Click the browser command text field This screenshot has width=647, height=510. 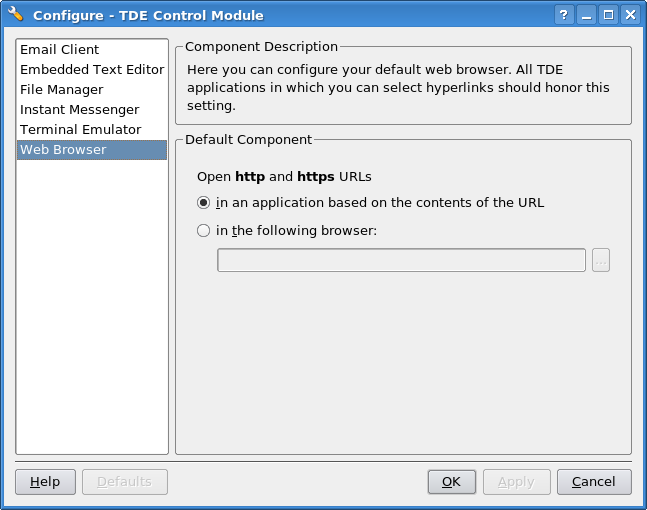click(401, 260)
